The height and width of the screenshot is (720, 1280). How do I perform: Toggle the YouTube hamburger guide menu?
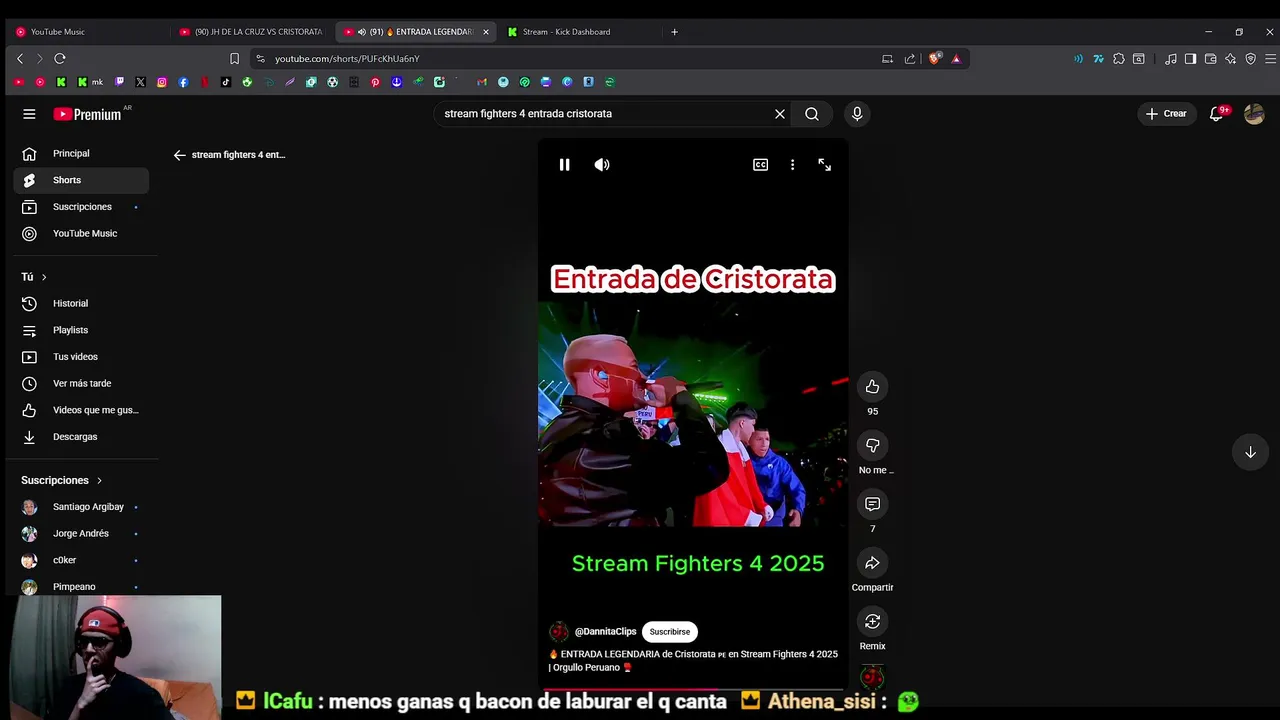coord(29,114)
